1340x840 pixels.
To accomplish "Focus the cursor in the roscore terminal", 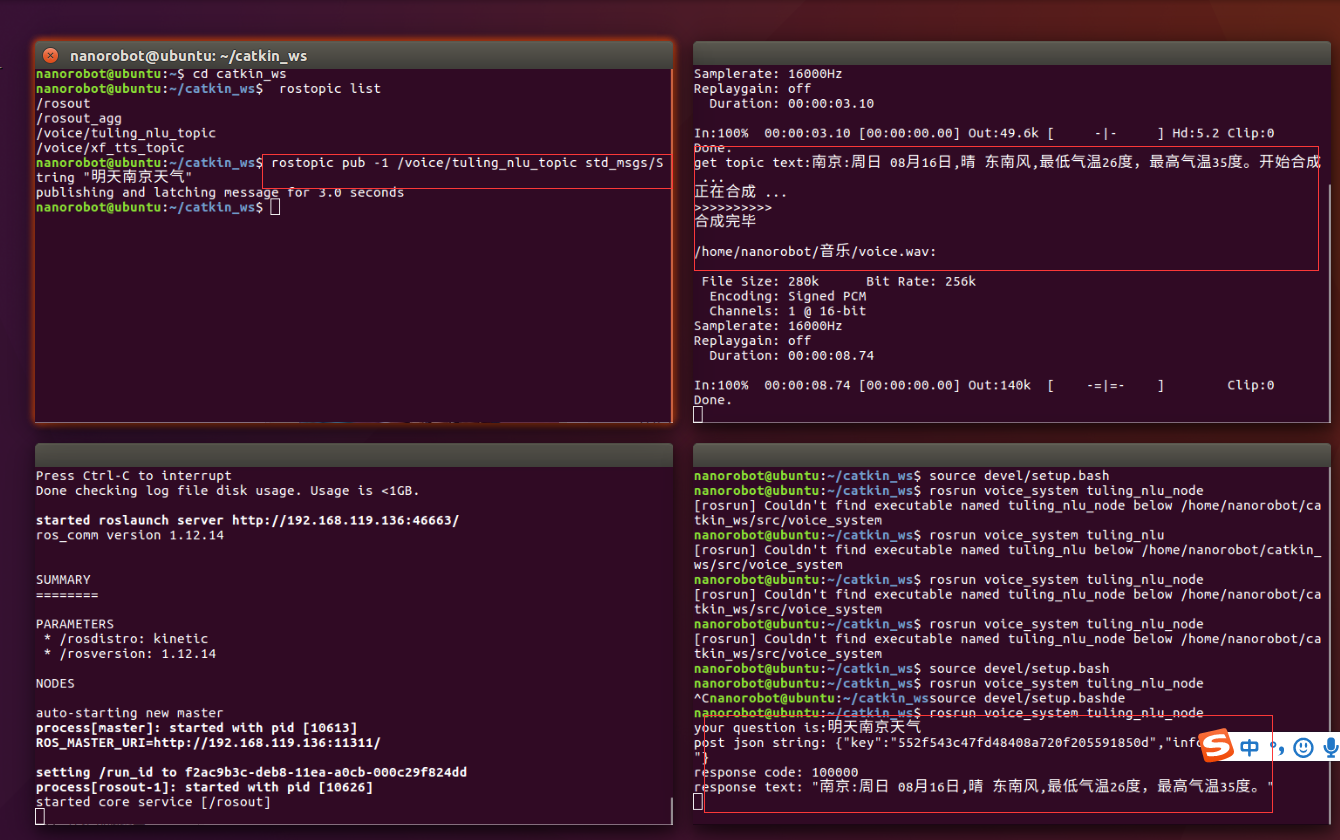I will [x=40, y=816].
